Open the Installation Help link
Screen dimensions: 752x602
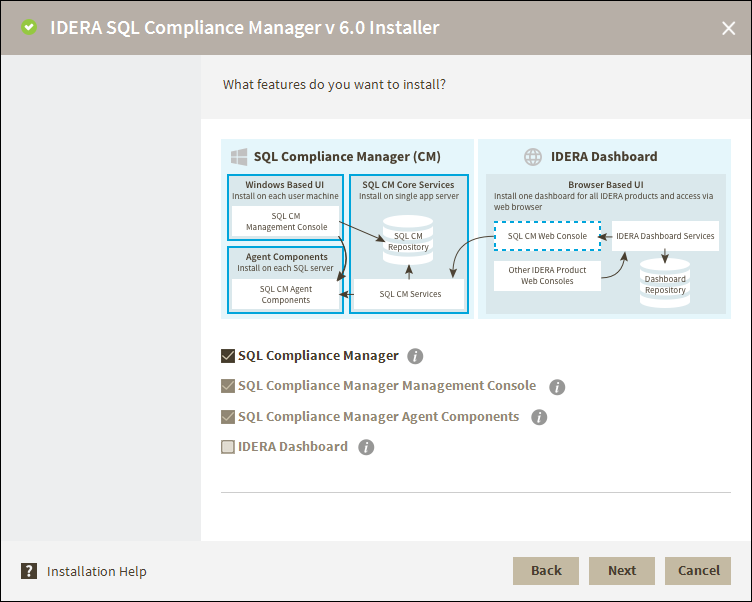tap(97, 571)
